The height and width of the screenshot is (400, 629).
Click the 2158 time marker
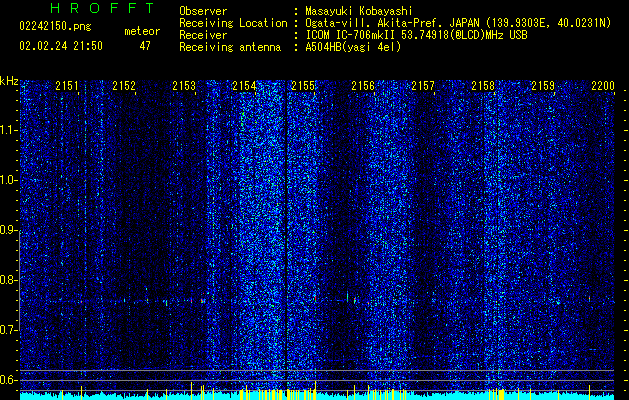[x=483, y=85]
